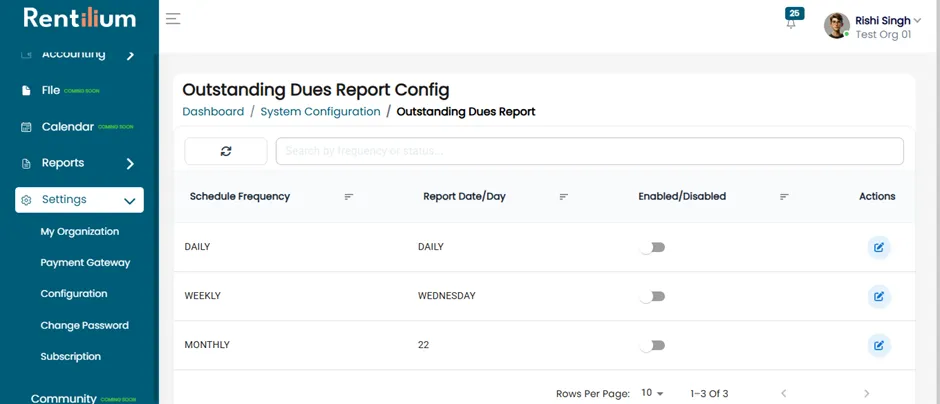The image size is (940, 404).
Task: Click the WEEKLY frequency cell
Action: (203, 296)
